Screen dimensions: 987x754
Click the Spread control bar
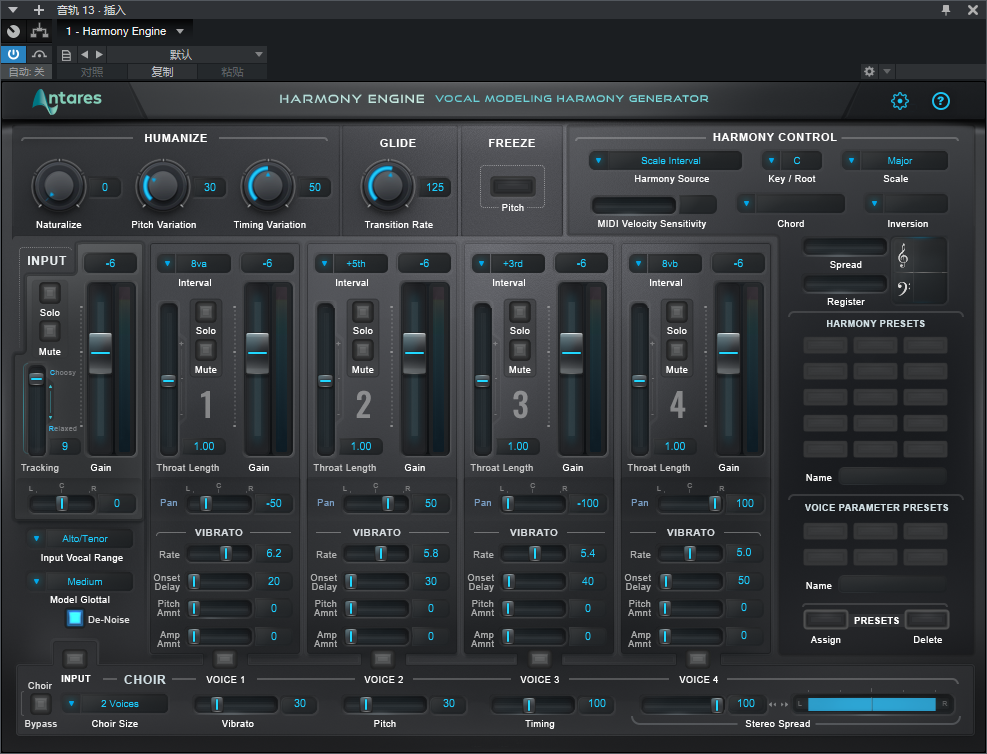click(x=845, y=246)
